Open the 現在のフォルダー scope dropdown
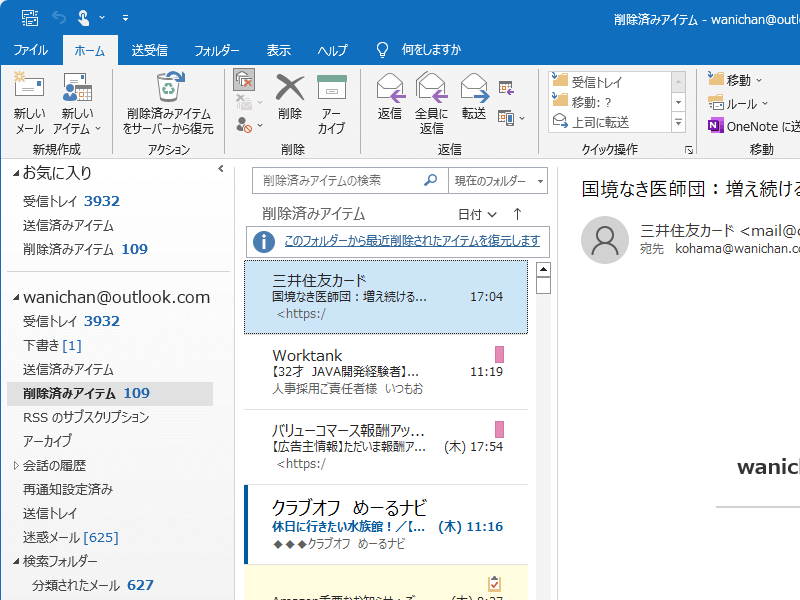800x600 pixels. 497,181
